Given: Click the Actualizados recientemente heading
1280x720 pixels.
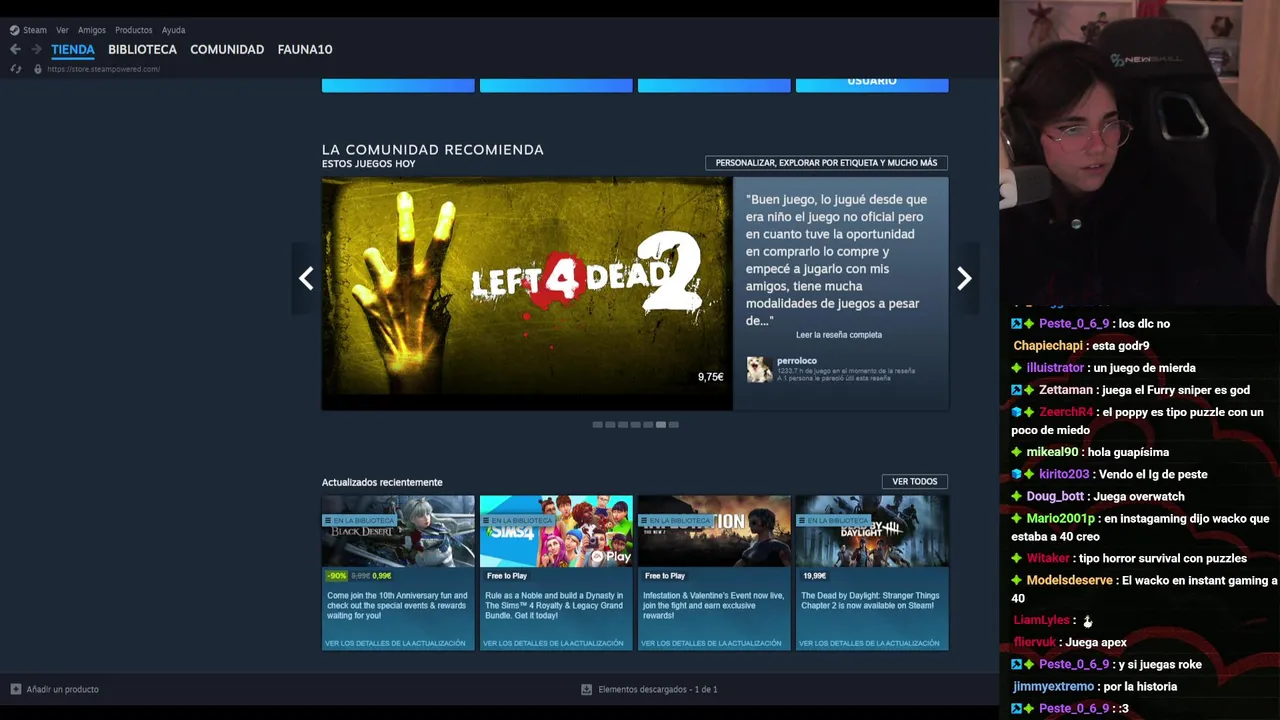Looking at the screenshot, I should [382, 482].
